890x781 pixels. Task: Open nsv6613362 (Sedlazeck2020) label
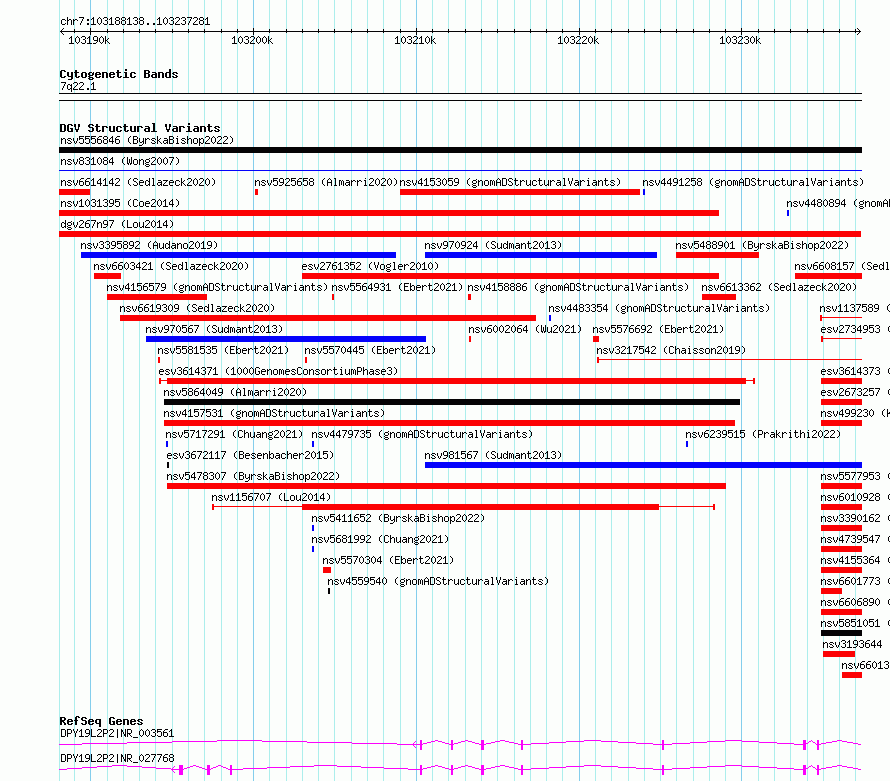point(779,287)
